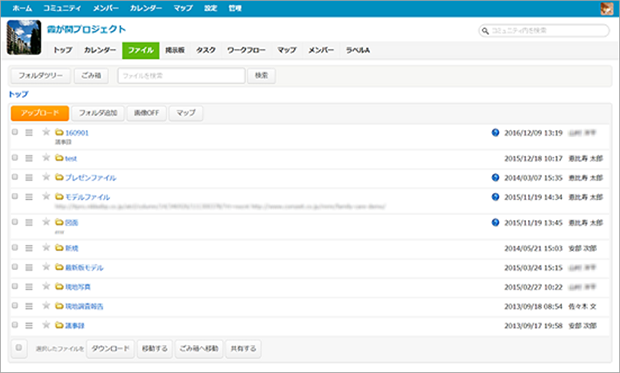Expand the row menu for モデルファイル
This screenshot has height=373, width=620.
point(29,197)
